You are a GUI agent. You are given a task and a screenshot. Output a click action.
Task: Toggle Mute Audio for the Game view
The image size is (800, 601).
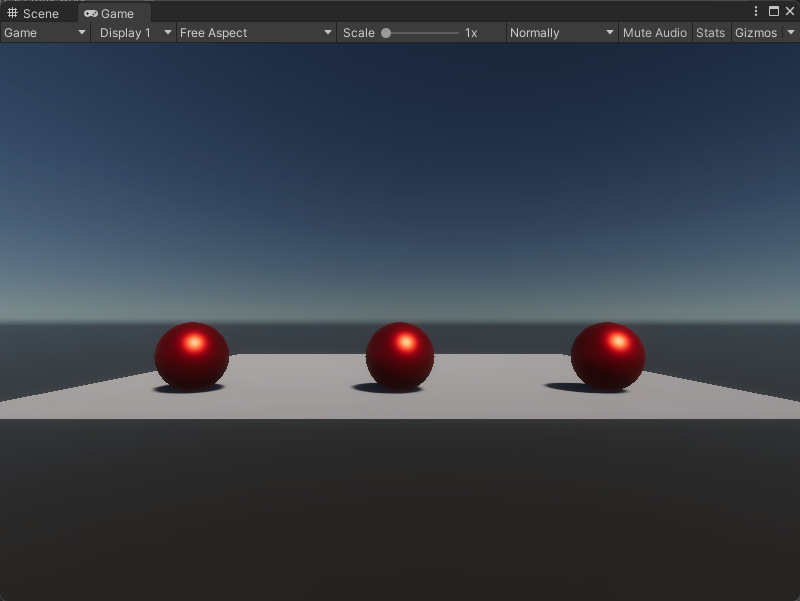tap(654, 32)
